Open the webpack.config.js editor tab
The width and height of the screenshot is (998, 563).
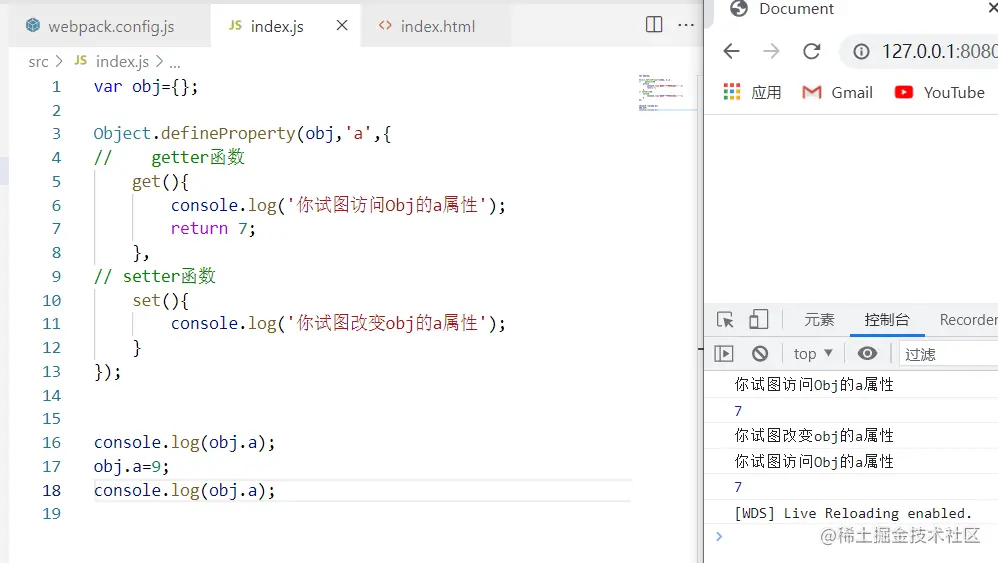[109, 26]
